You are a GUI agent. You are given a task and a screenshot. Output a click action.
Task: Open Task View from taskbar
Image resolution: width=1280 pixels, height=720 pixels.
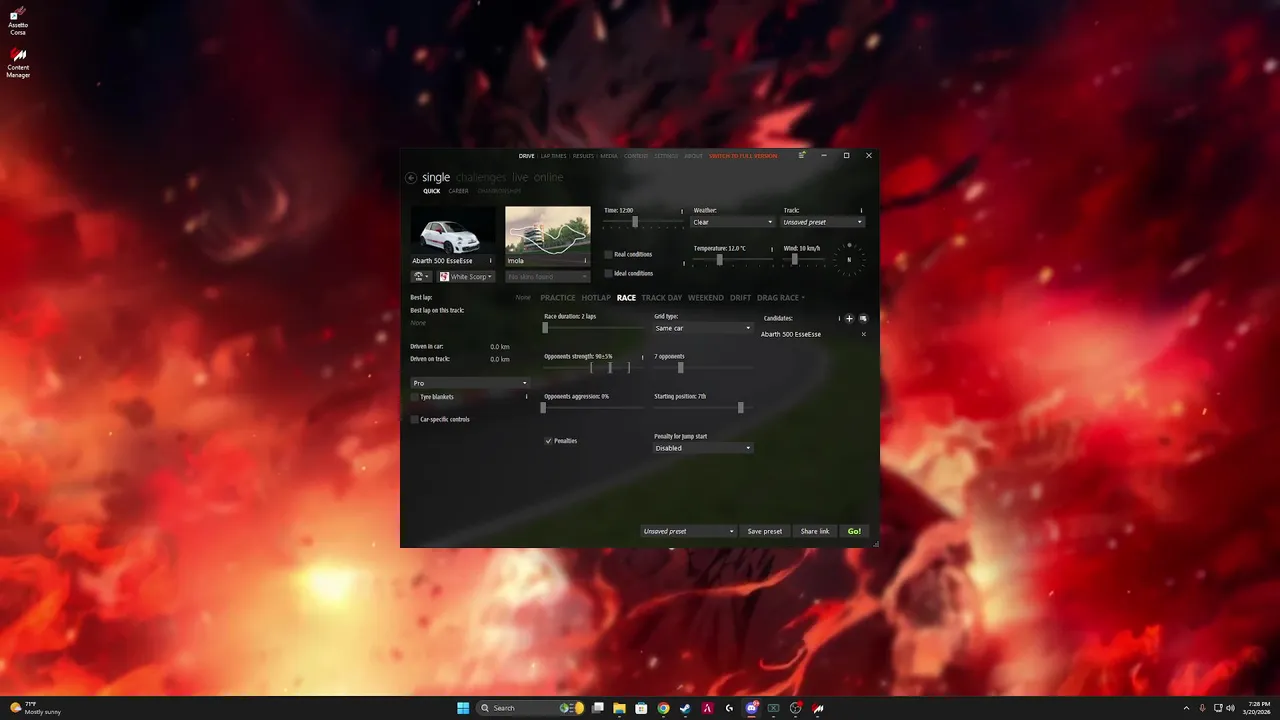(597, 708)
